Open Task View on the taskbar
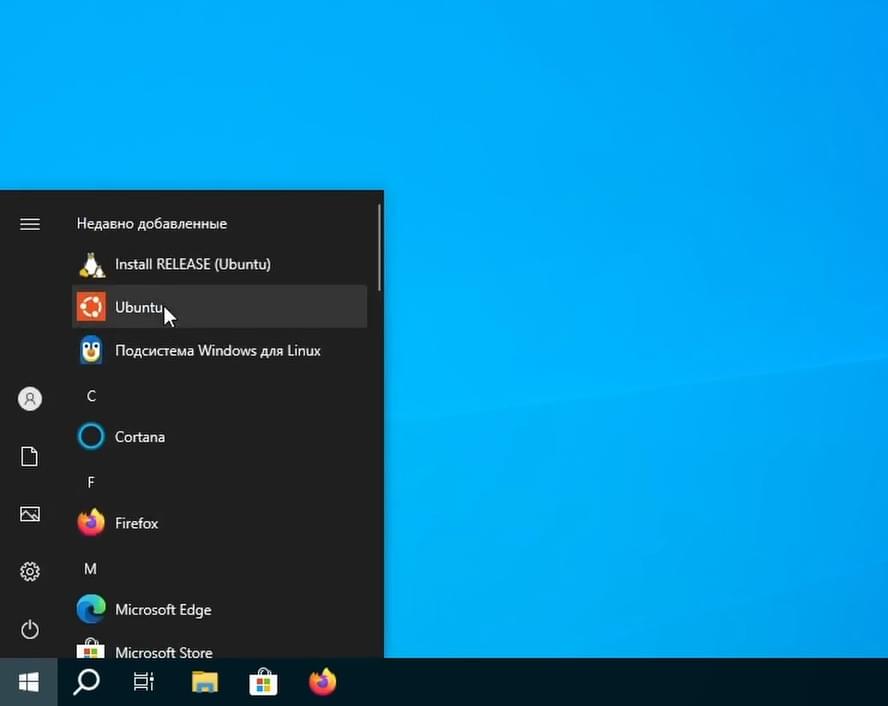Image resolution: width=888 pixels, height=706 pixels. pyautogui.click(x=144, y=682)
